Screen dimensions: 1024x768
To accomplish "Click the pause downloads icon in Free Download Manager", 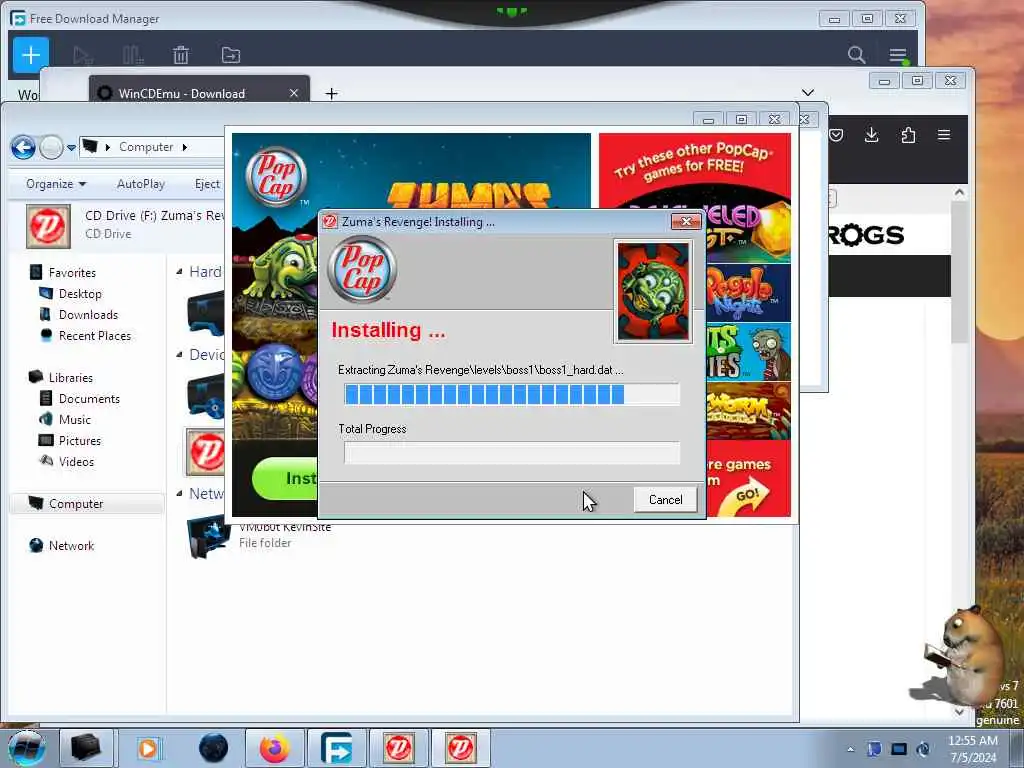I will tap(133, 56).
